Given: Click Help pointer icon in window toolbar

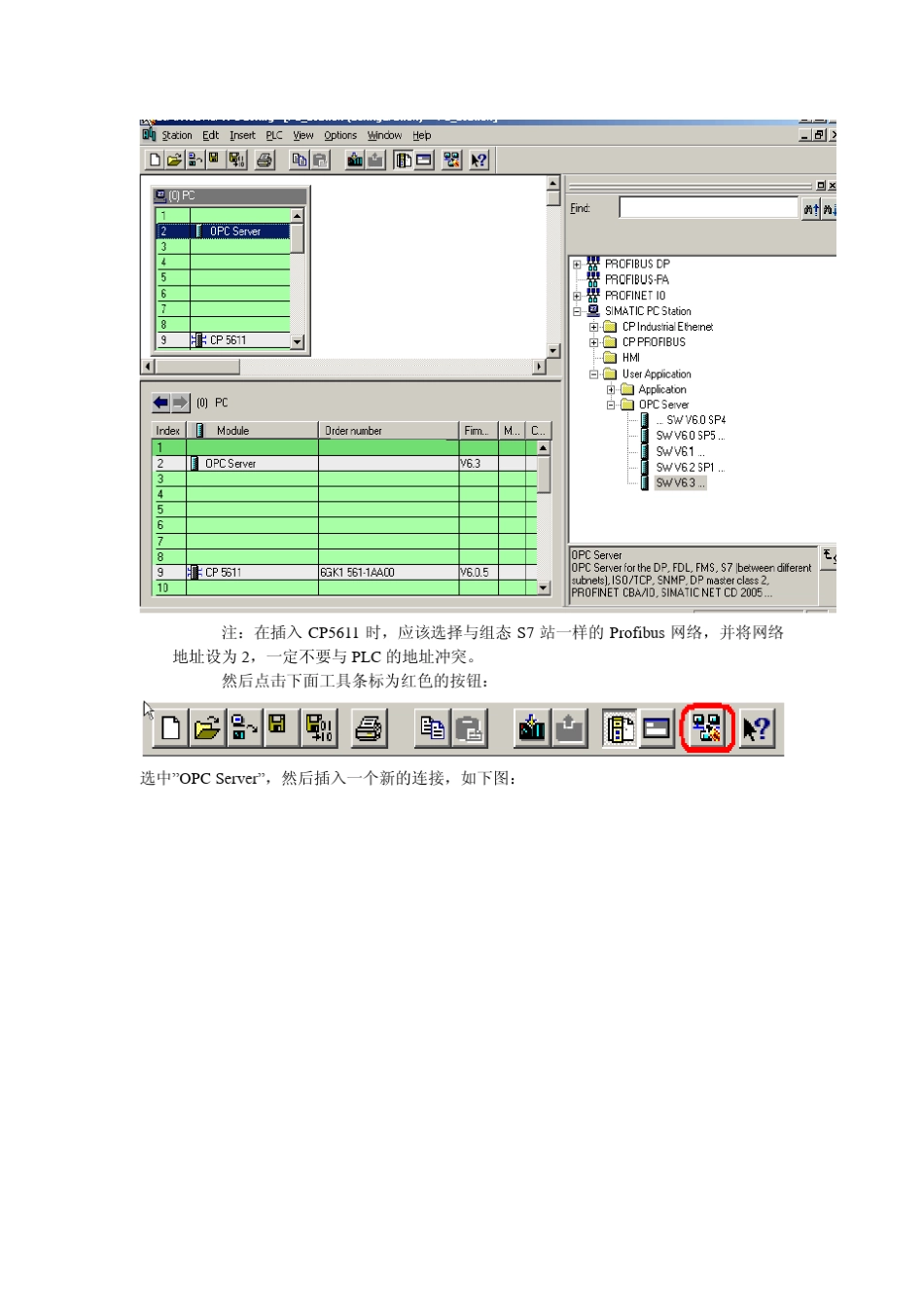Looking at the screenshot, I should pos(479,160).
